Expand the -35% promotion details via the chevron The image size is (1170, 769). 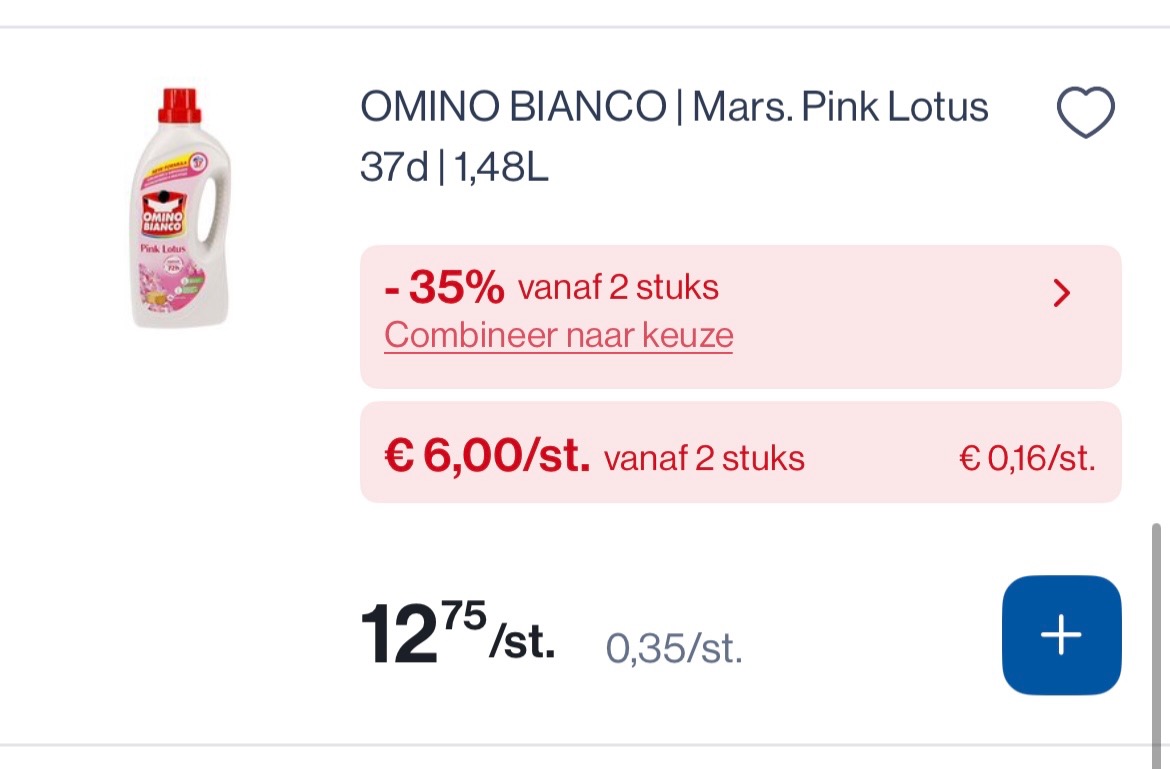coord(1062,293)
